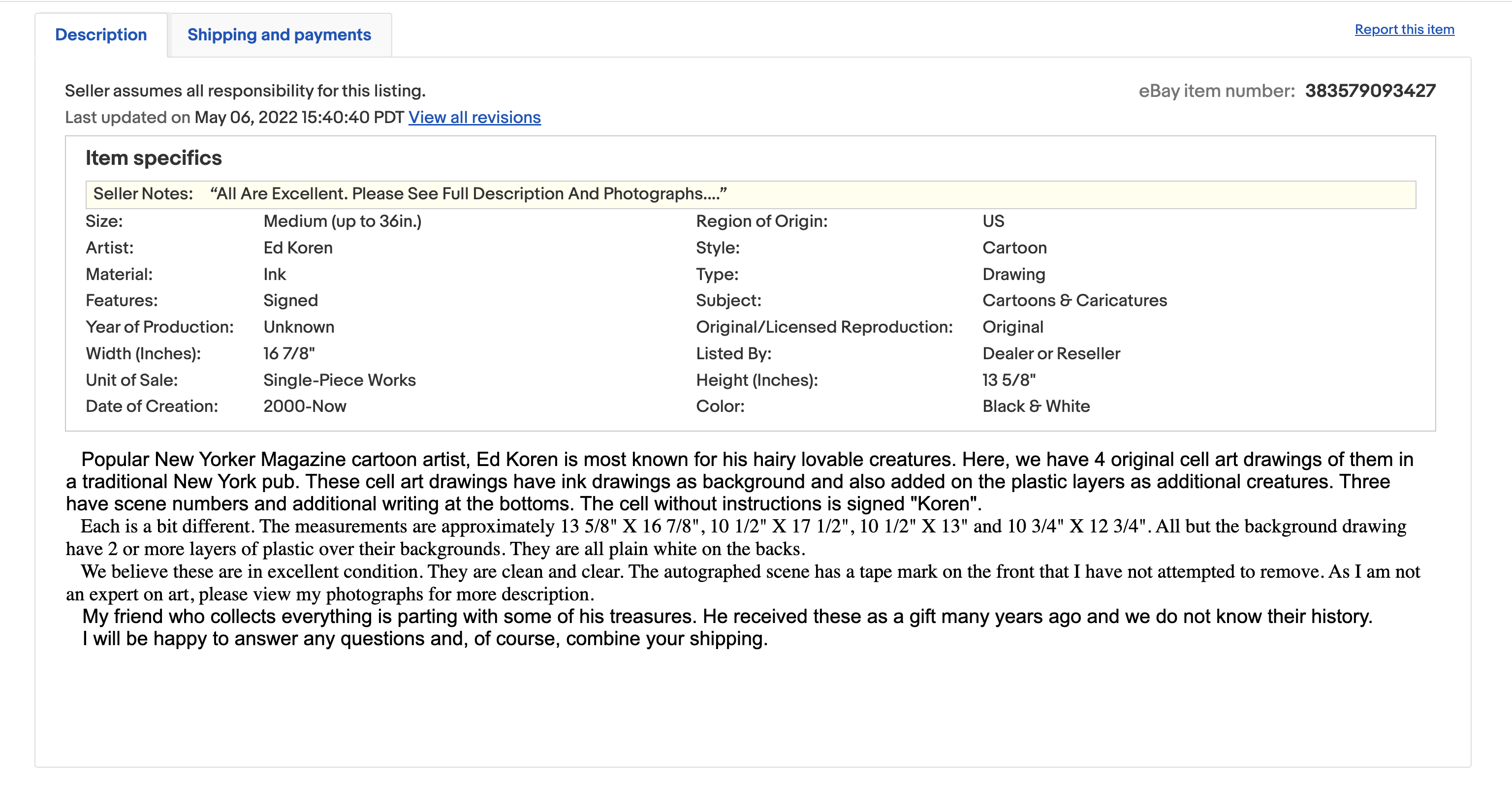Click the Single-Piece Works value
This screenshot has height=811, width=1512.
click(339, 380)
